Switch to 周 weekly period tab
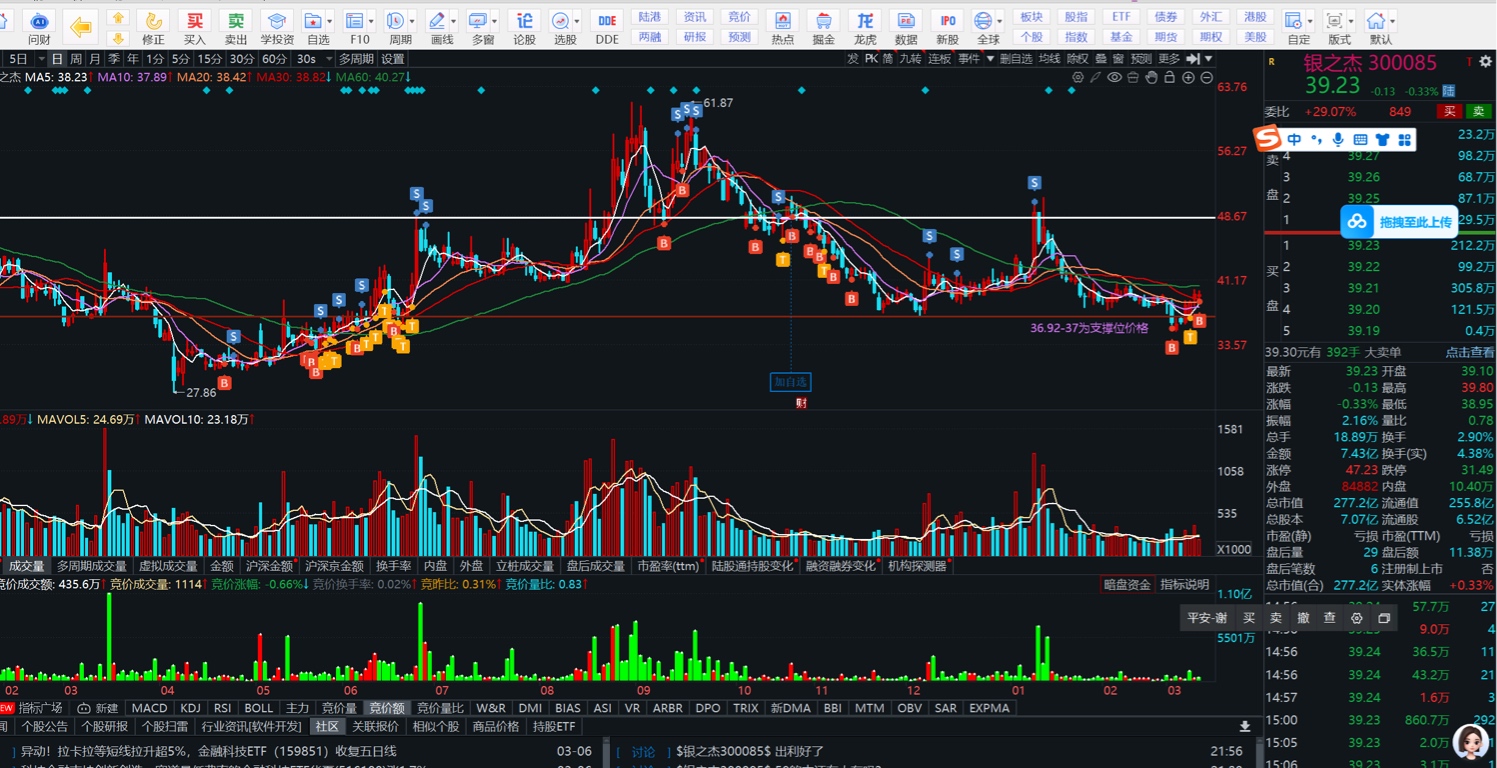The height and width of the screenshot is (768, 1497). [x=76, y=59]
